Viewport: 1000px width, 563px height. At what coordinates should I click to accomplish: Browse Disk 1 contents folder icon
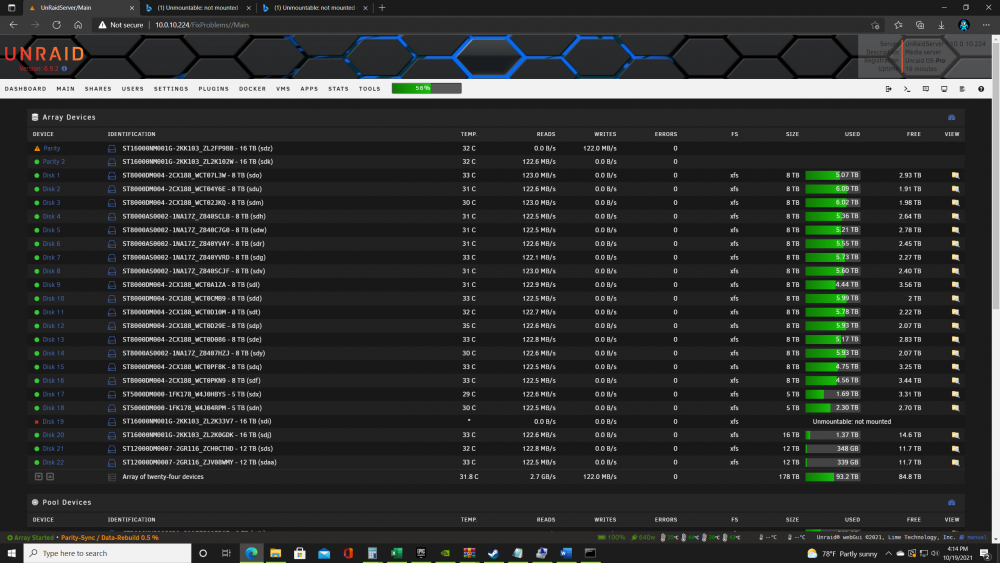[955, 175]
